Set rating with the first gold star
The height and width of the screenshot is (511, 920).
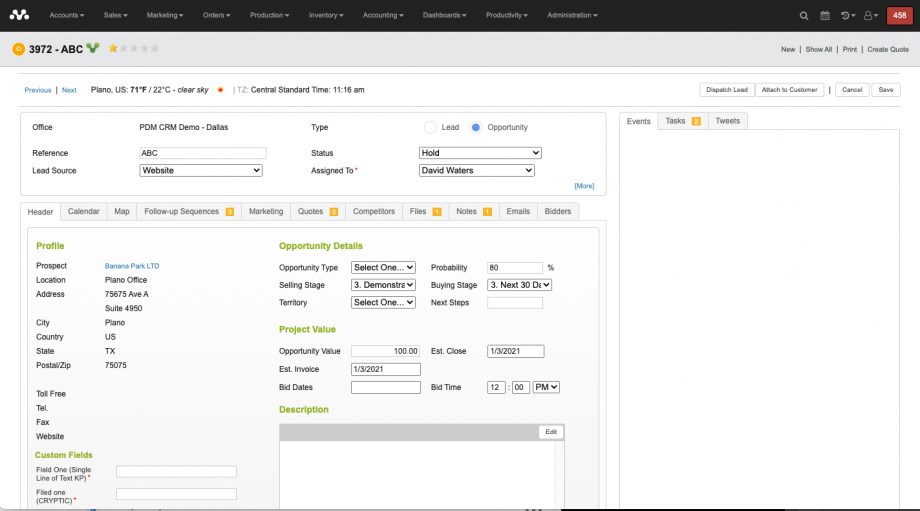point(113,48)
